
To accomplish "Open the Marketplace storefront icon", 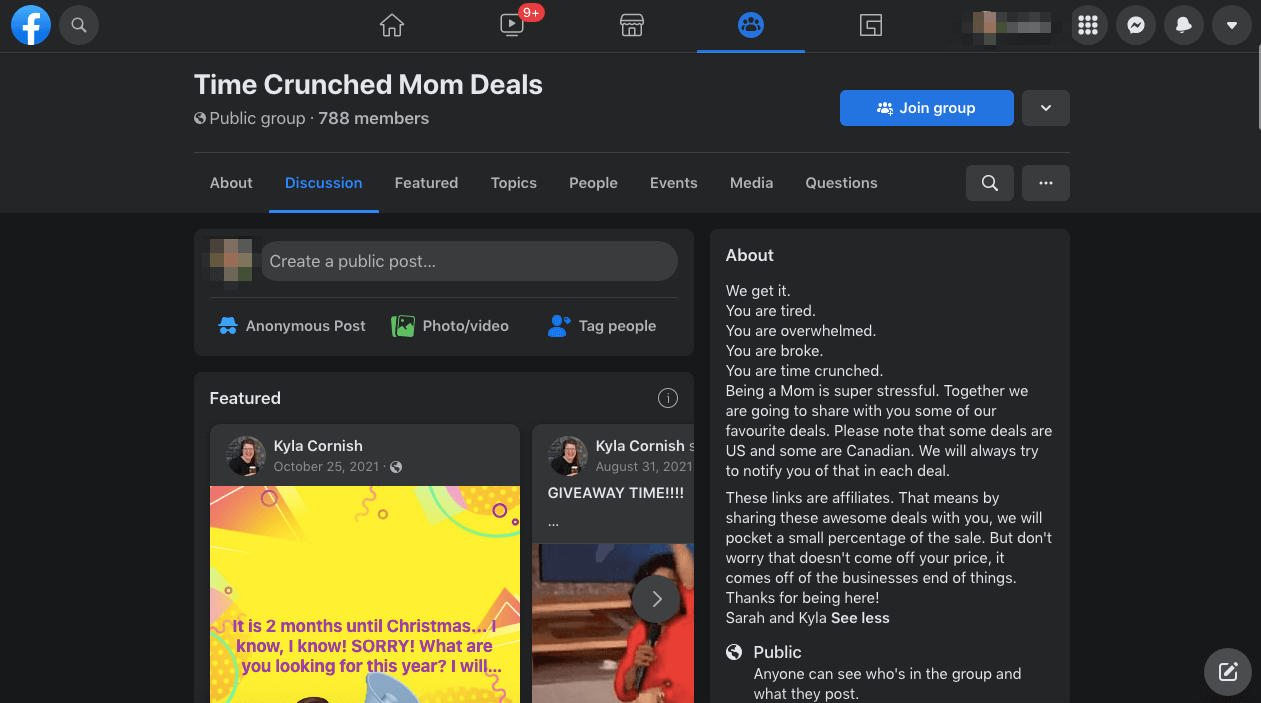I will [632, 26].
